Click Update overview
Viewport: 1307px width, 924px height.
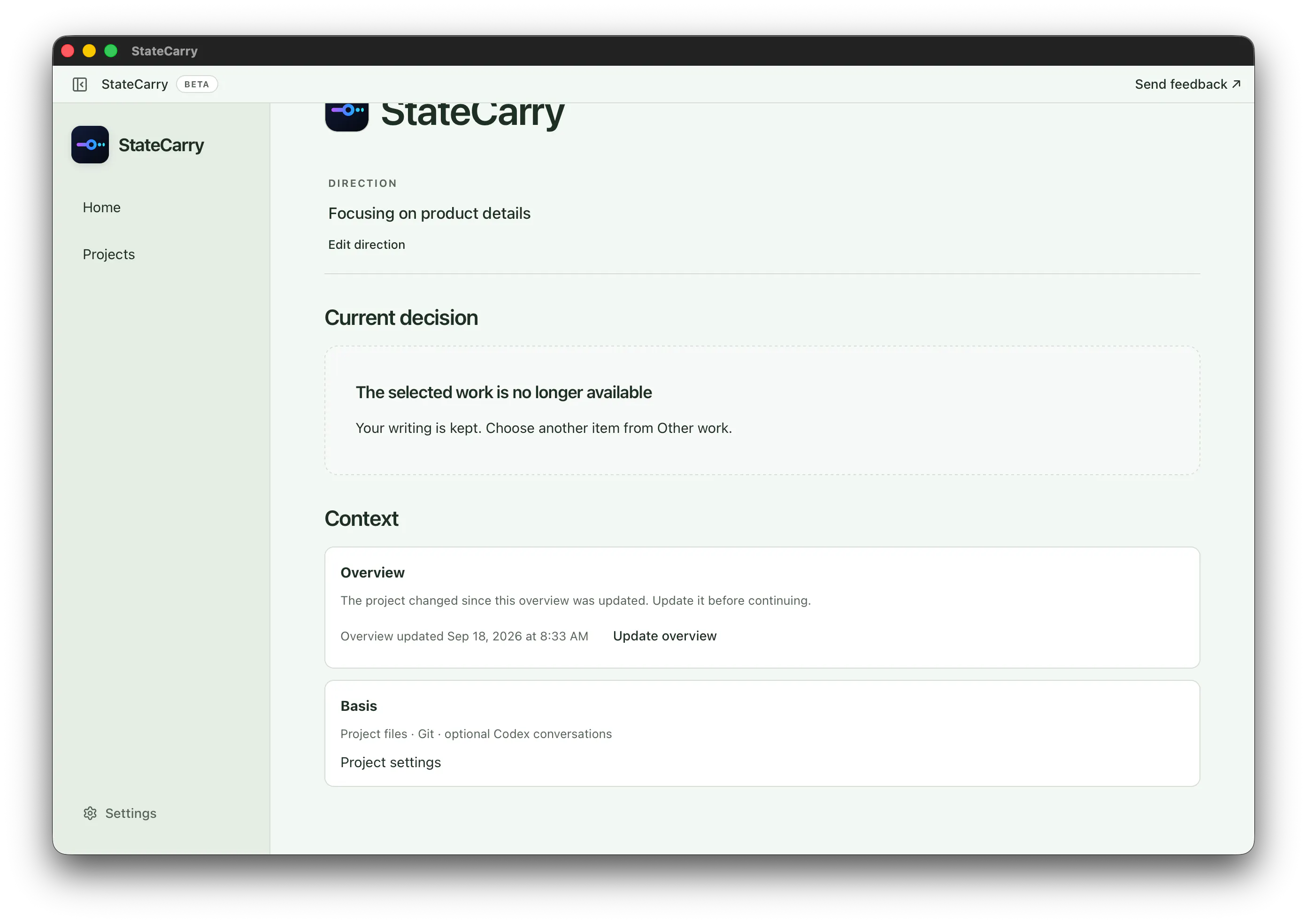click(x=665, y=636)
